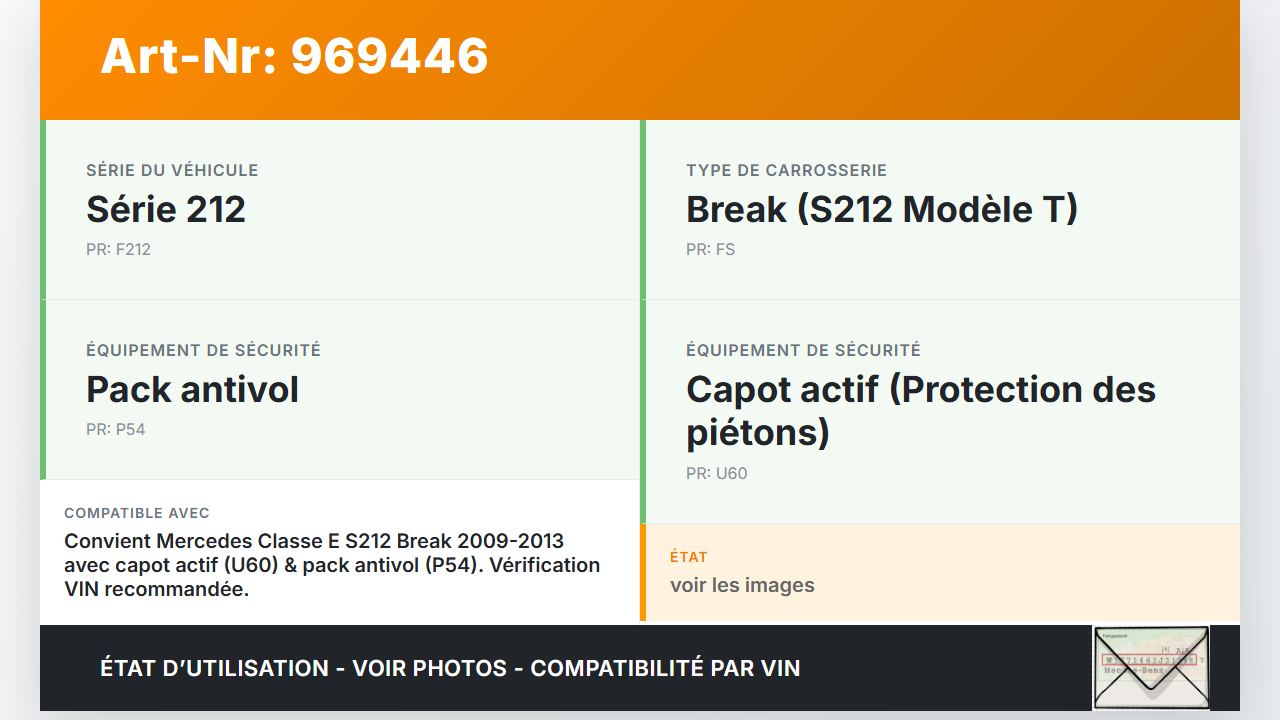This screenshot has width=1280, height=720.
Task: Click the COMPATIBLE AVEC label
Action: click(137, 513)
